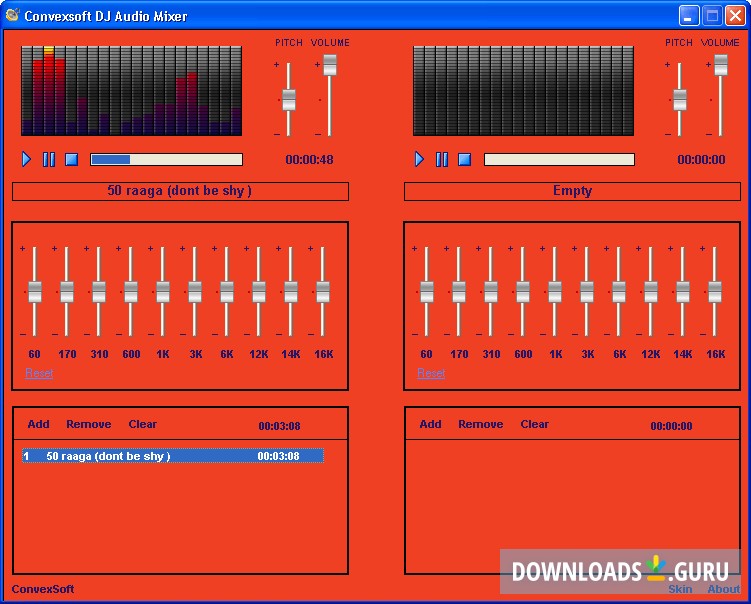This screenshot has width=751, height=604.
Task: Add a track to right playlist
Action: click(431, 424)
